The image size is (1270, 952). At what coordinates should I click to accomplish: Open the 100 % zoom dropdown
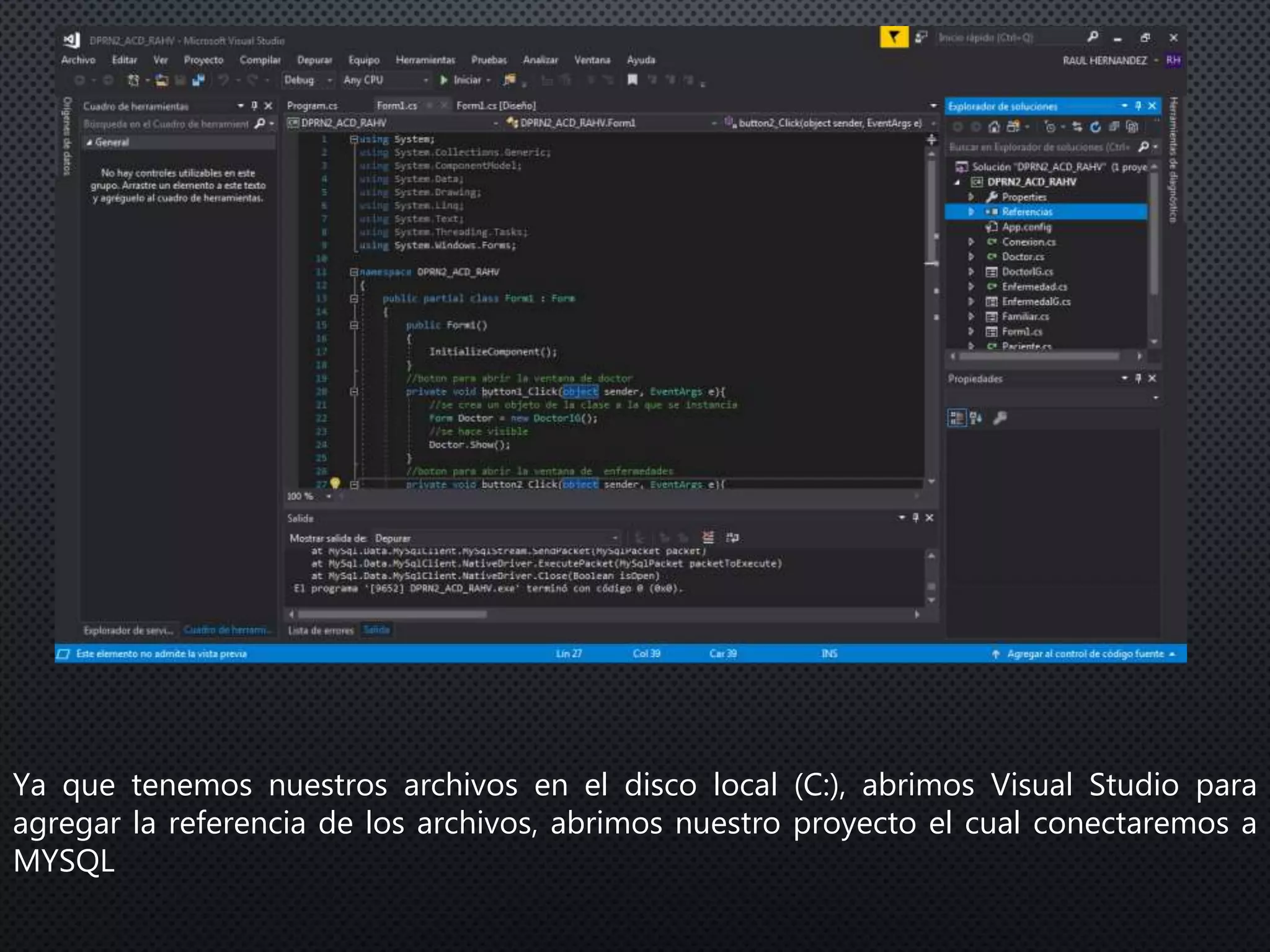click(309, 496)
